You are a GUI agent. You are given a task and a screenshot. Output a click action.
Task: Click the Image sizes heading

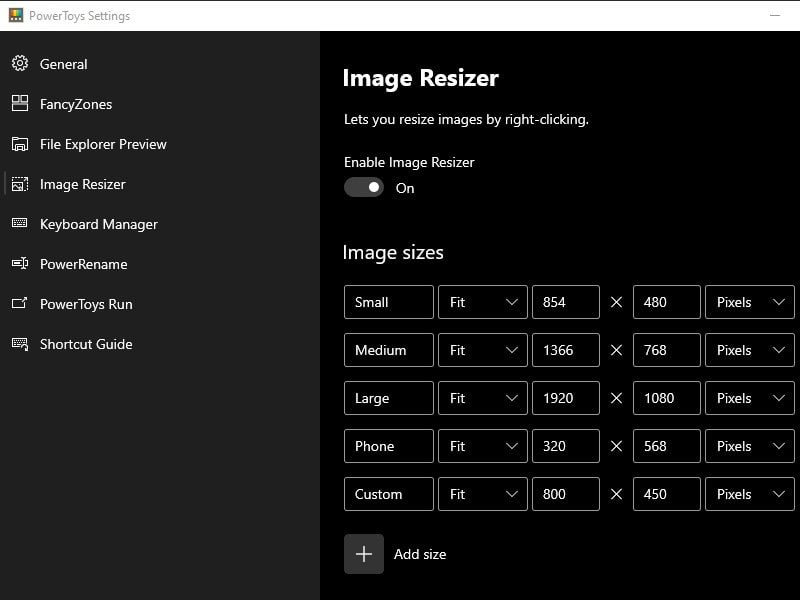click(393, 253)
